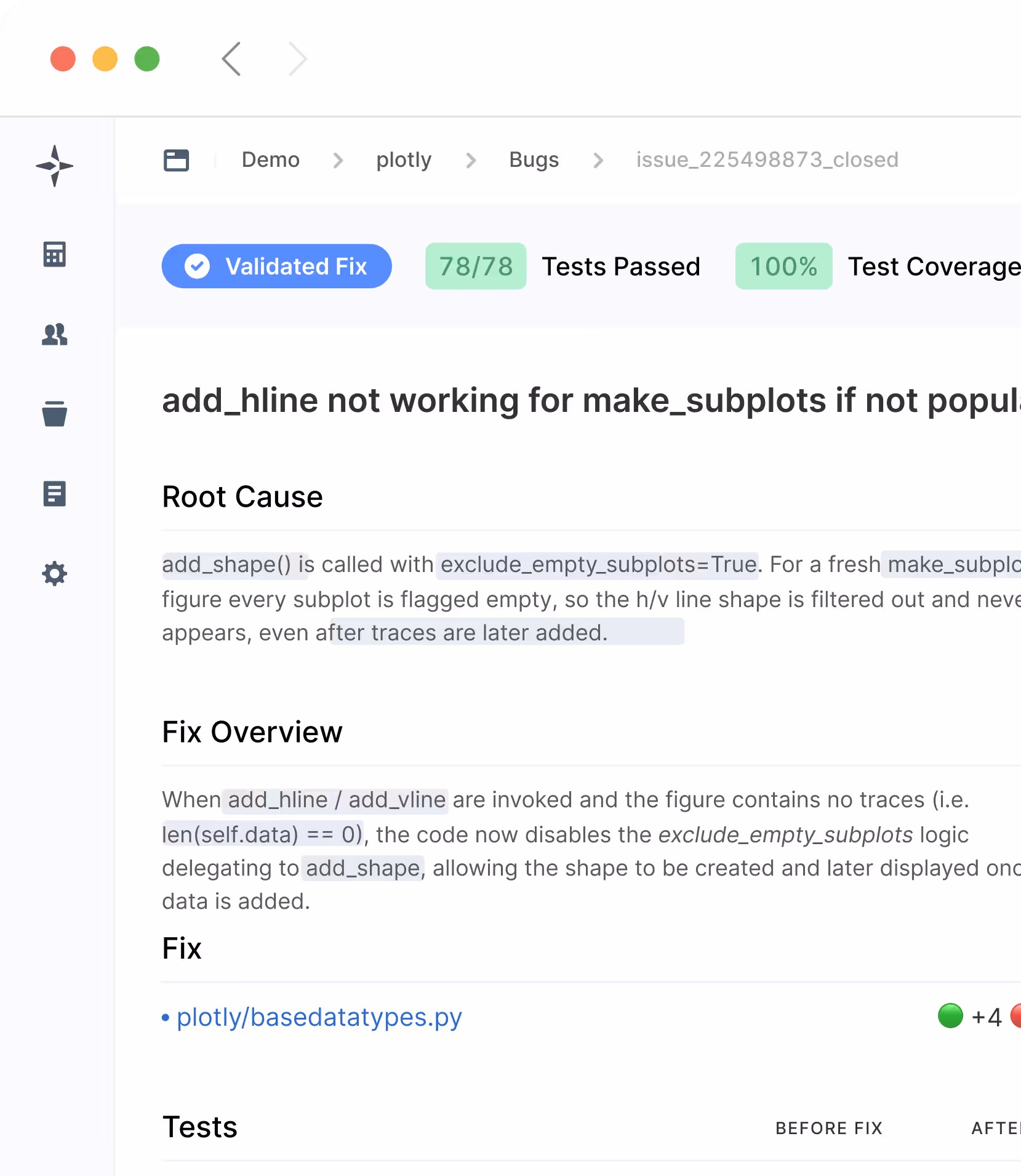The height and width of the screenshot is (1176, 1021).
Task: Select issue_225498873_closed breadcrumb
Action: coord(767,160)
